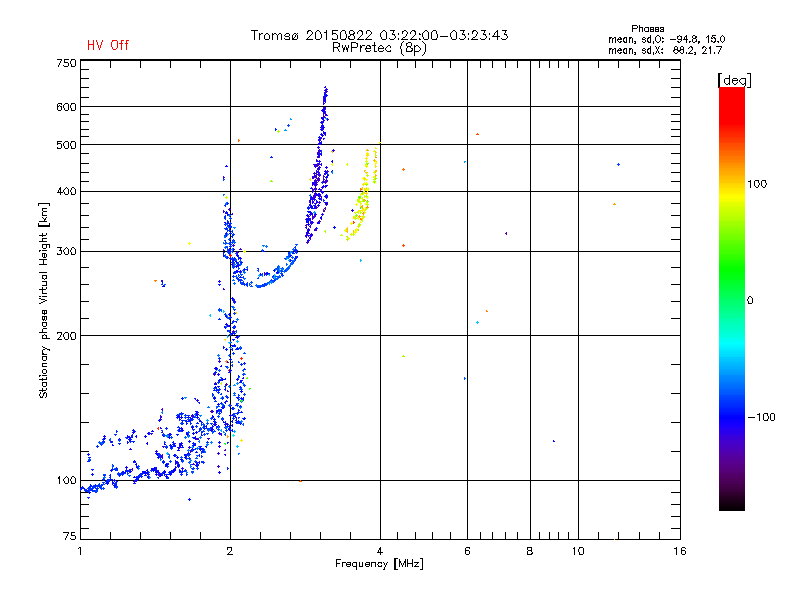
Task: Click the x-axis tick '4'
Action: point(380,551)
